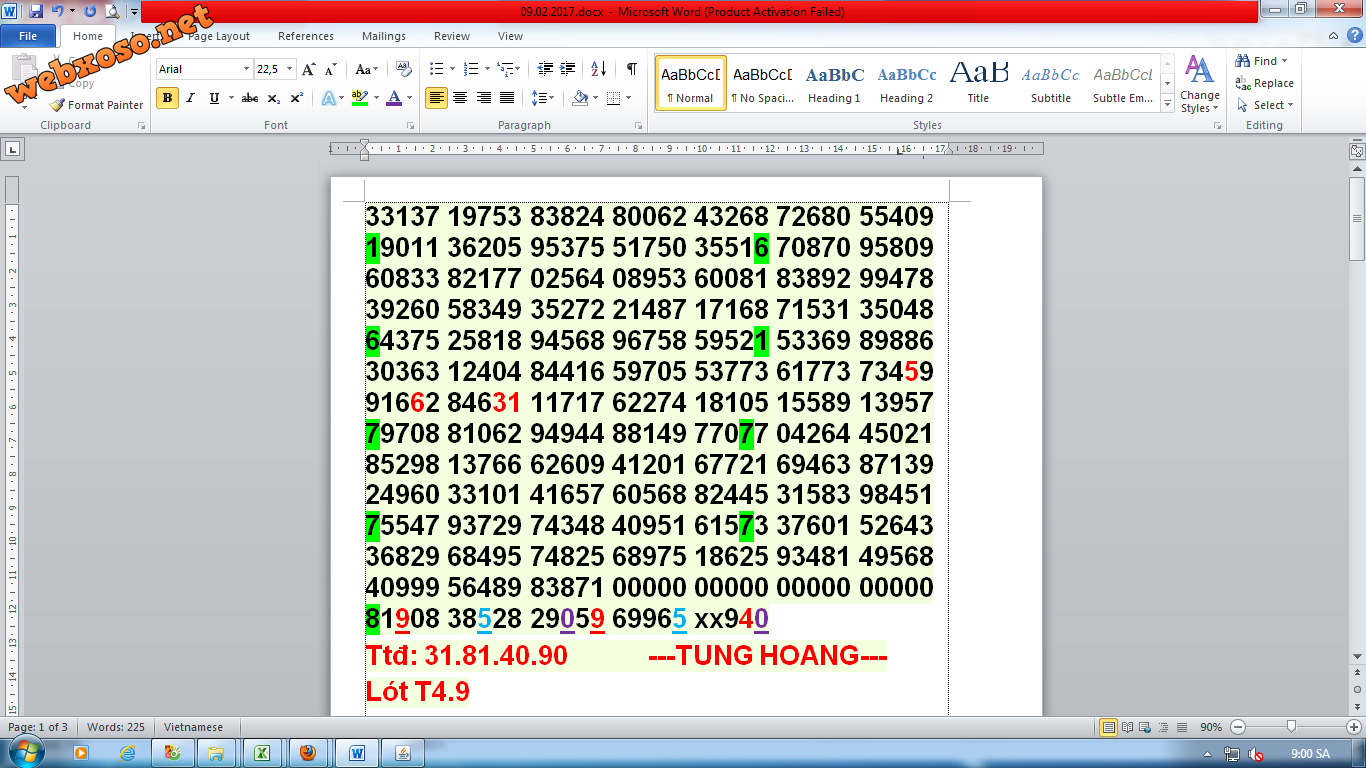The image size is (1366, 768).
Task: Open the Paragraph dialog launcher
Action: click(639, 126)
